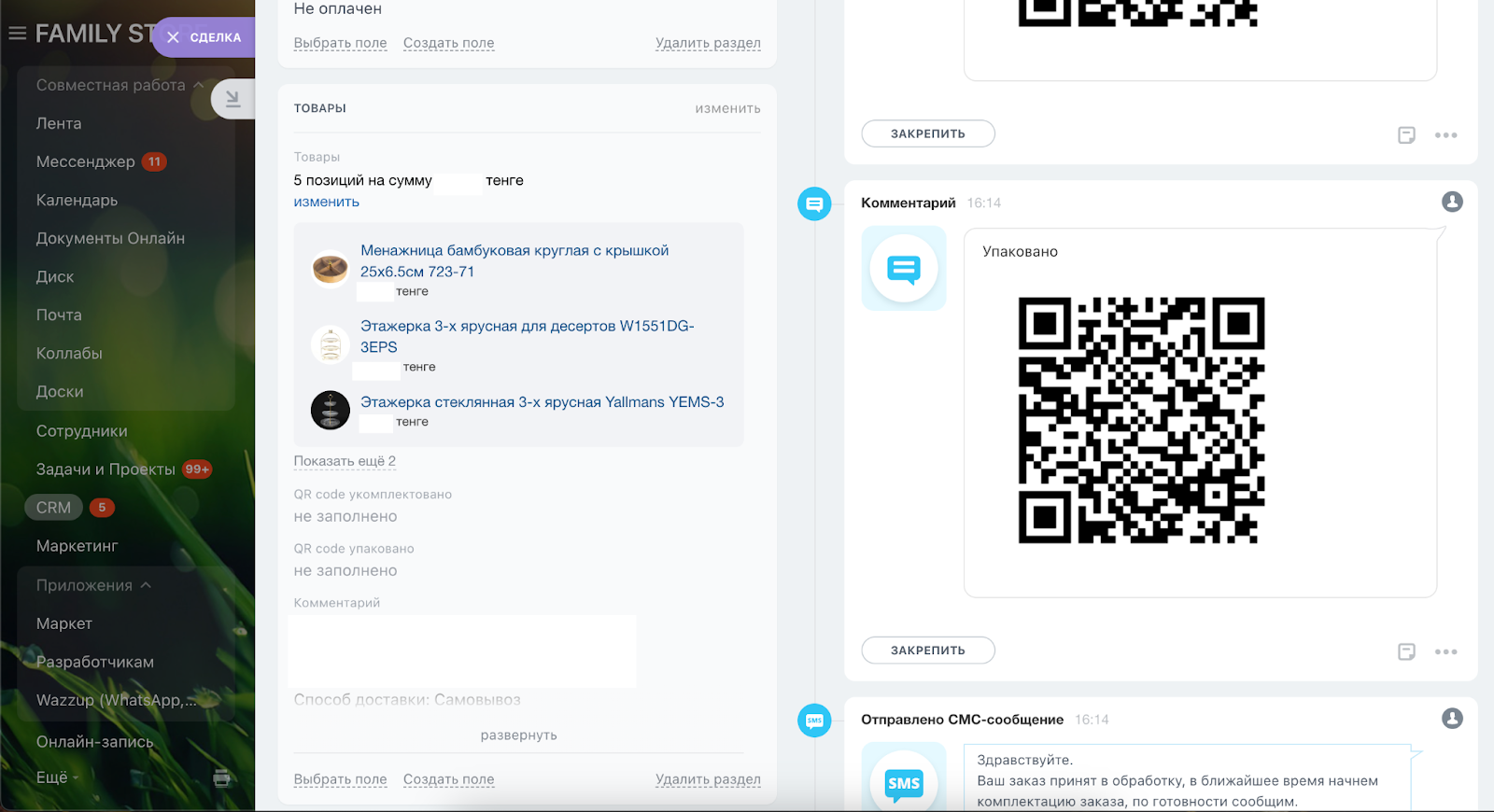This screenshot has height=812, width=1494.
Task: Open Онлайн-запись in the sidebar
Action: click(x=94, y=742)
